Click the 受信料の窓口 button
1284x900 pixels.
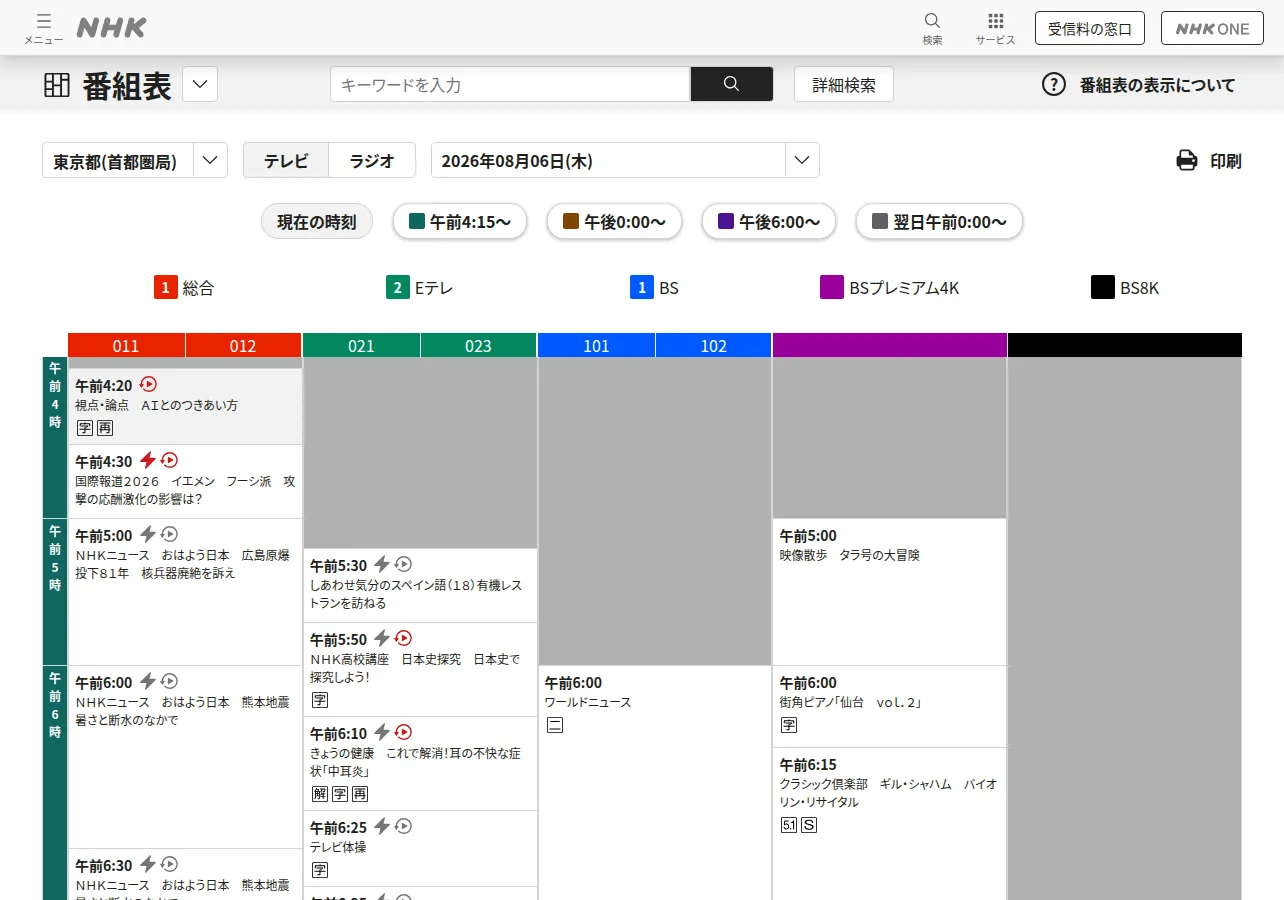tap(1090, 28)
